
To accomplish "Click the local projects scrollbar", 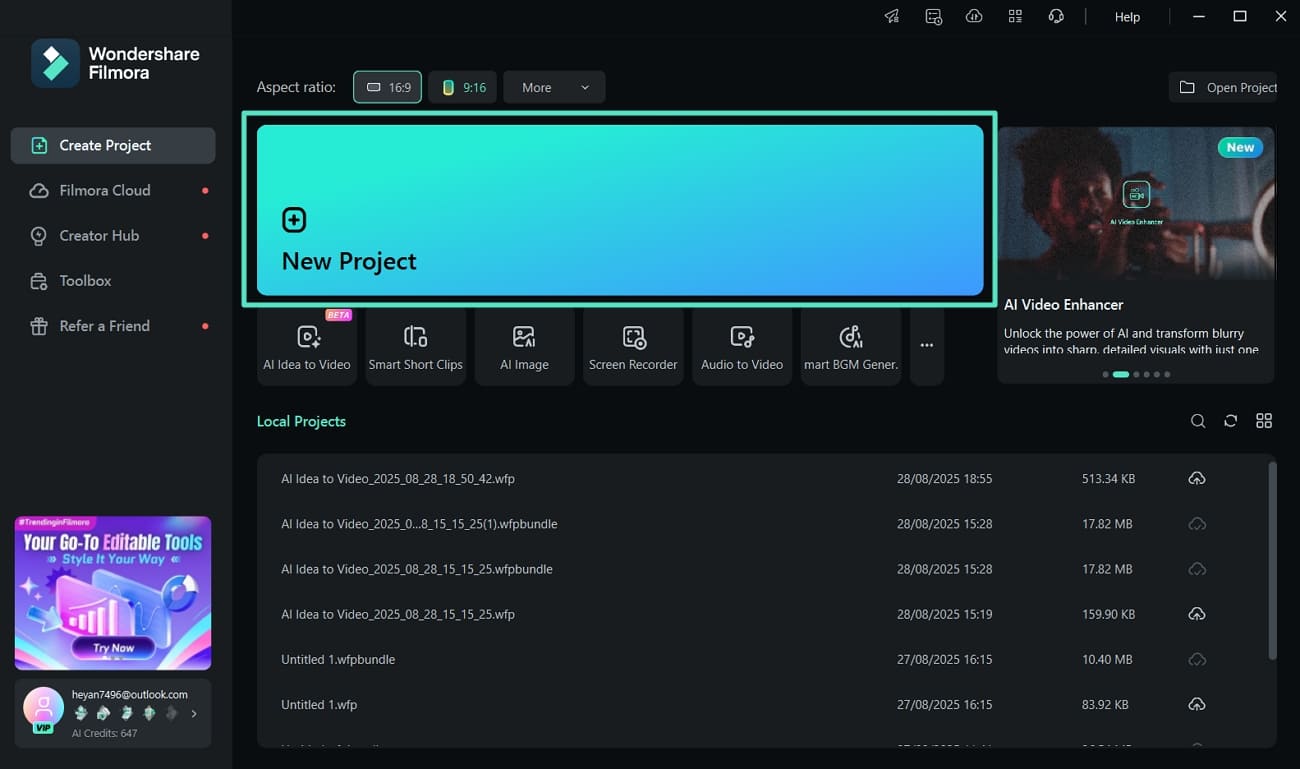I will click(1272, 560).
